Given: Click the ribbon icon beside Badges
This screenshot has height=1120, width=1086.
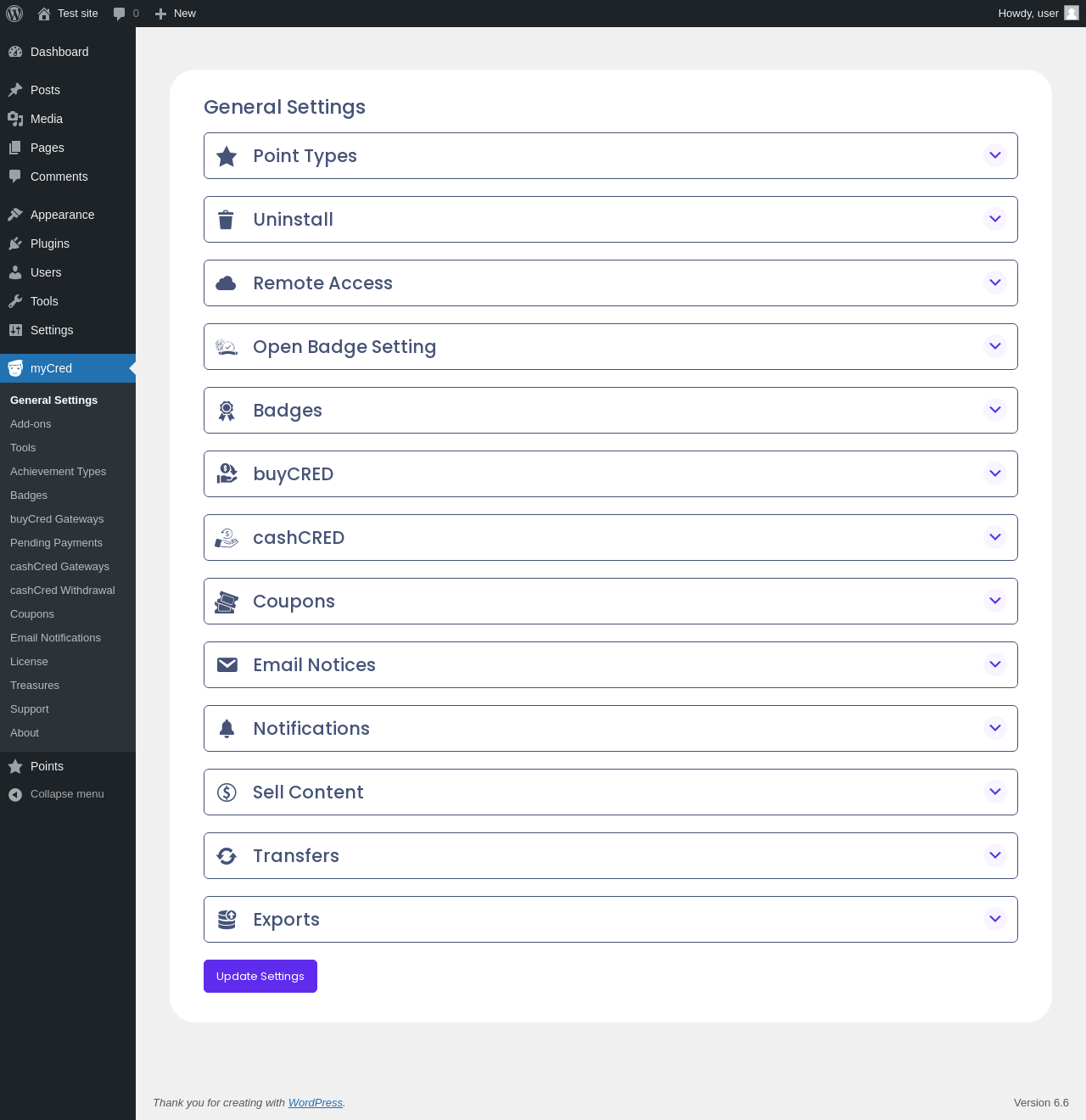Looking at the screenshot, I should 227,411.
